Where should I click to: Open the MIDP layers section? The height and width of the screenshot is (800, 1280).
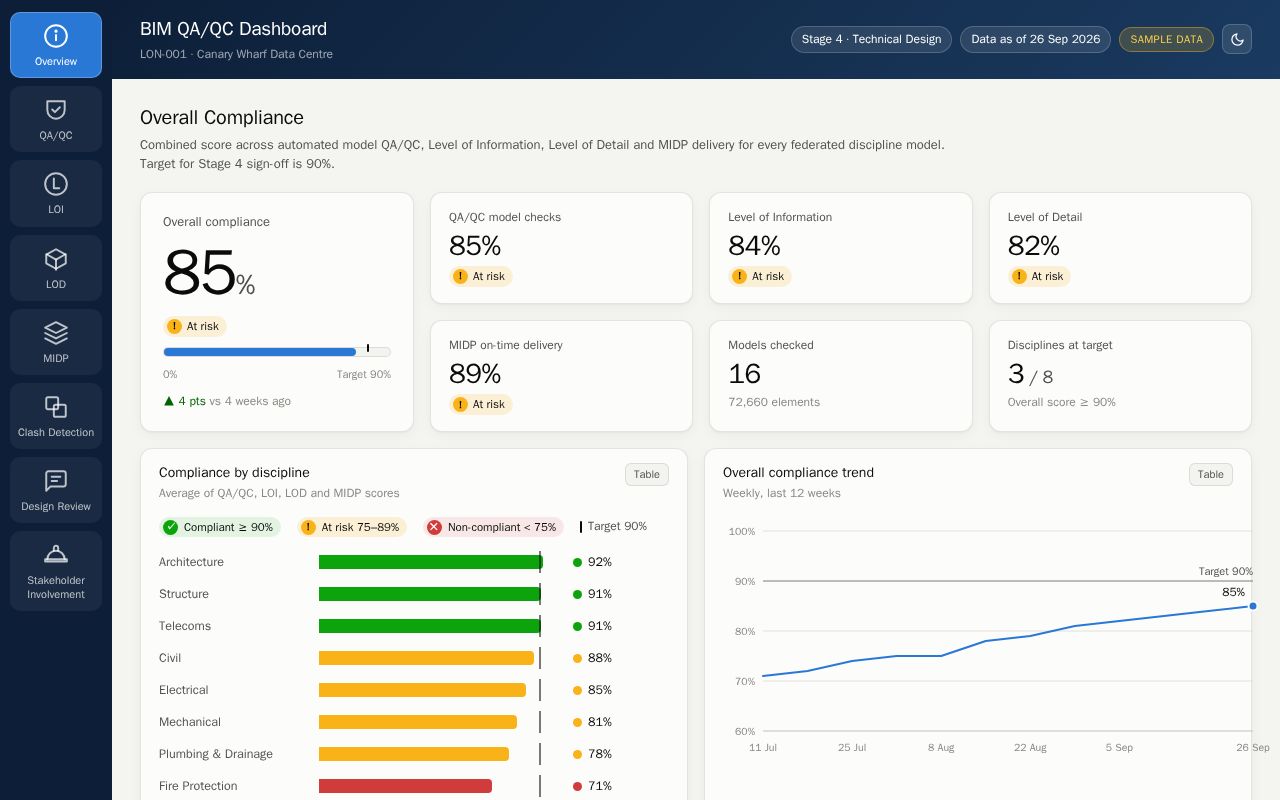[56, 342]
